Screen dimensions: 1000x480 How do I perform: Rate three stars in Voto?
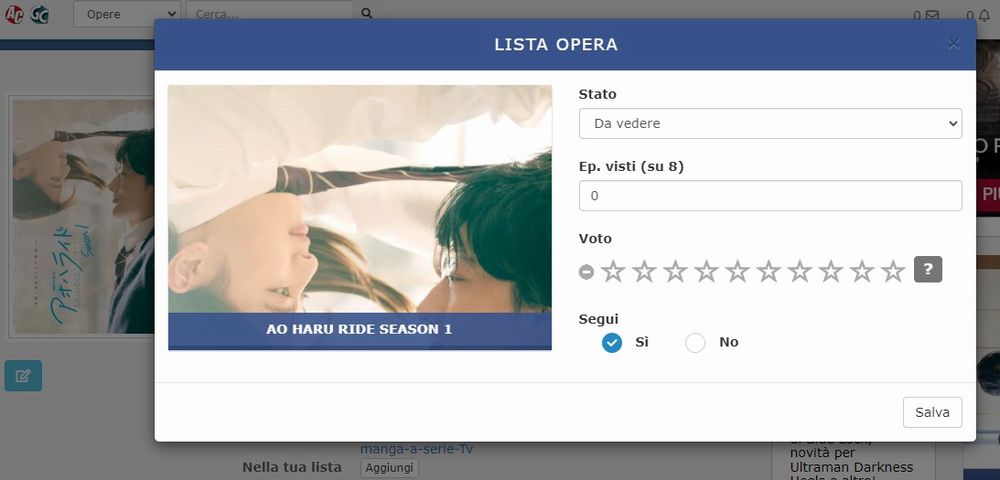click(675, 271)
